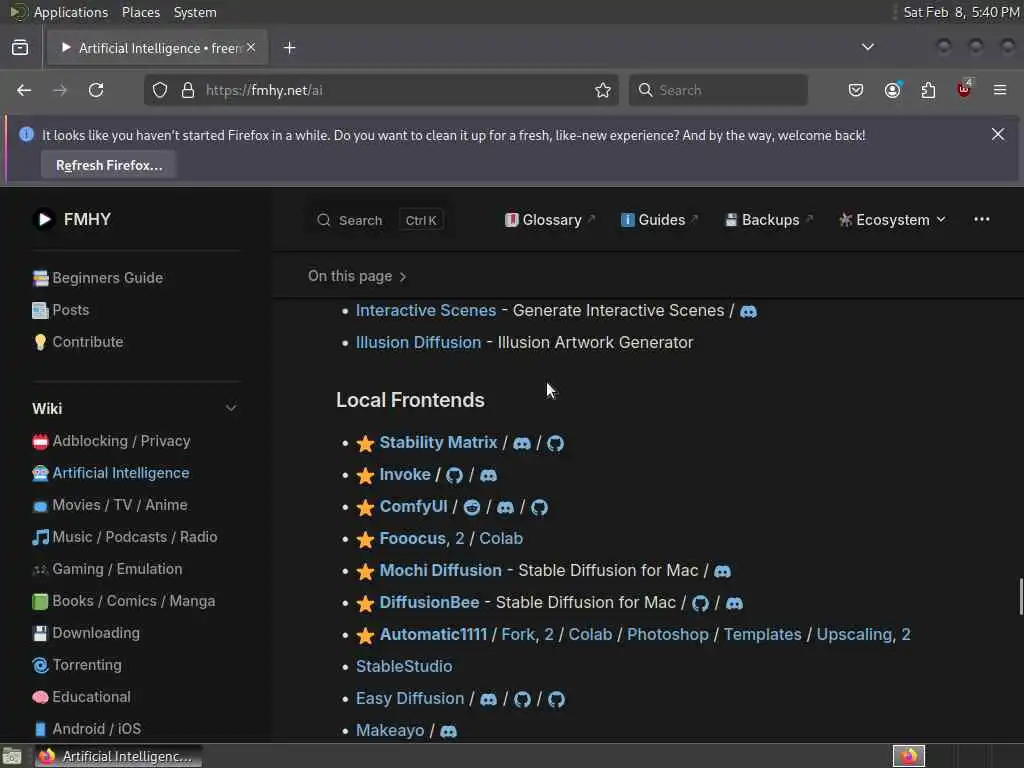This screenshot has height=768, width=1024.
Task: Reload the current page
Action: pyautogui.click(x=96, y=90)
